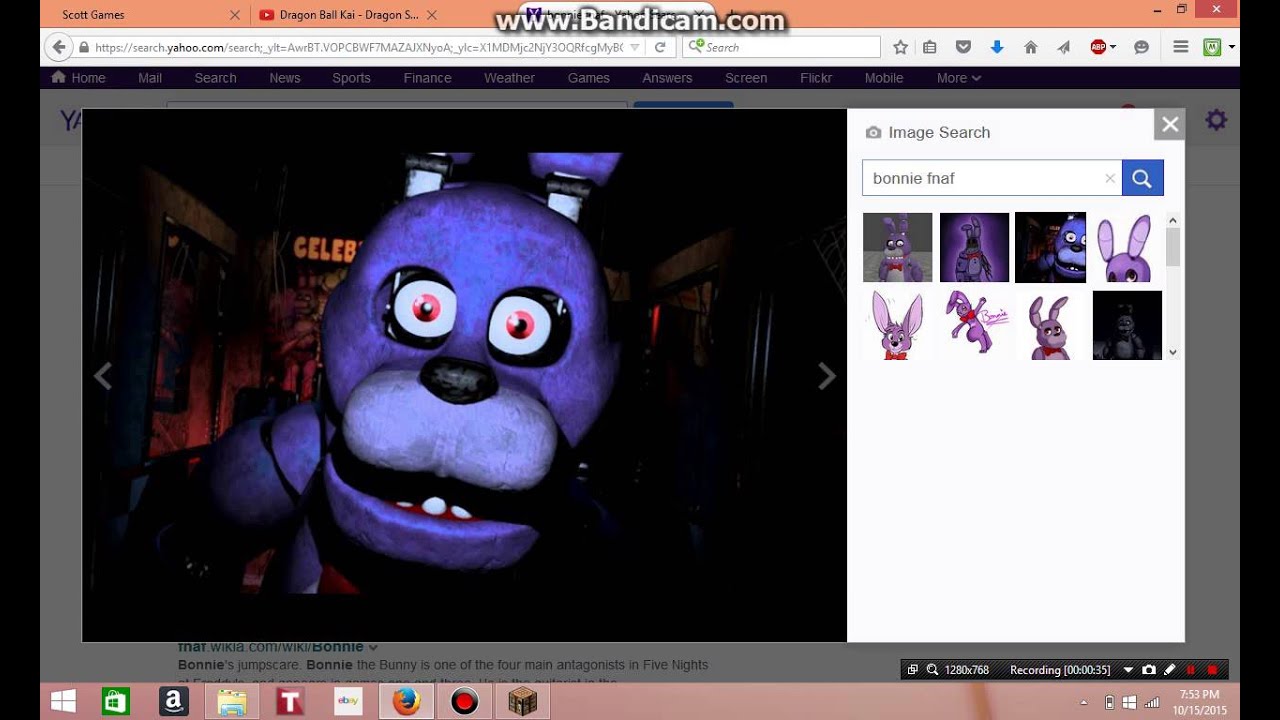Click the Bandicam magnifier find-window icon

pyautogui.click(x=932, y=670)
